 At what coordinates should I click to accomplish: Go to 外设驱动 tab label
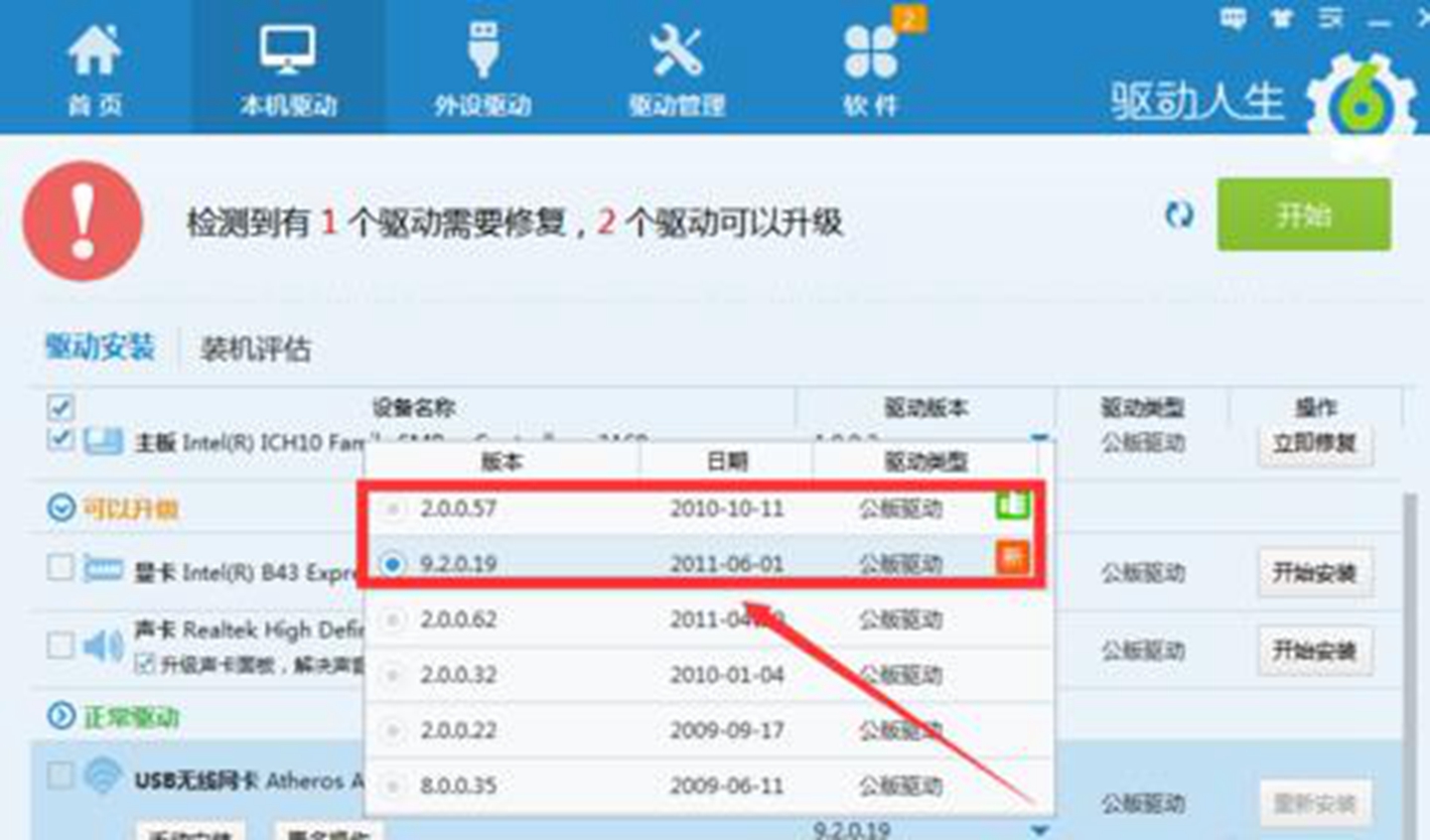point(483,104)
